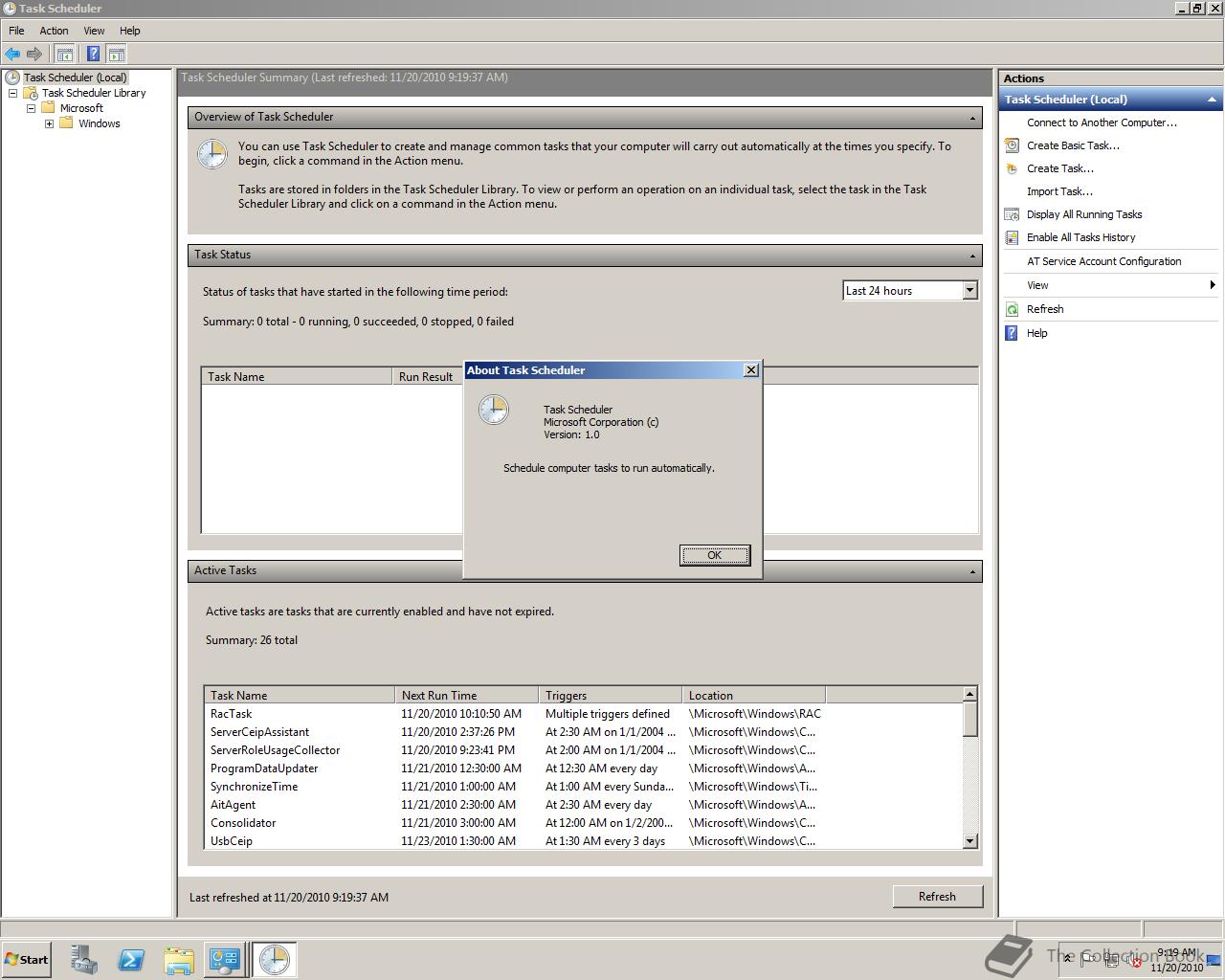
Task: Open the Start menu
Action: [x=26, y=960]
